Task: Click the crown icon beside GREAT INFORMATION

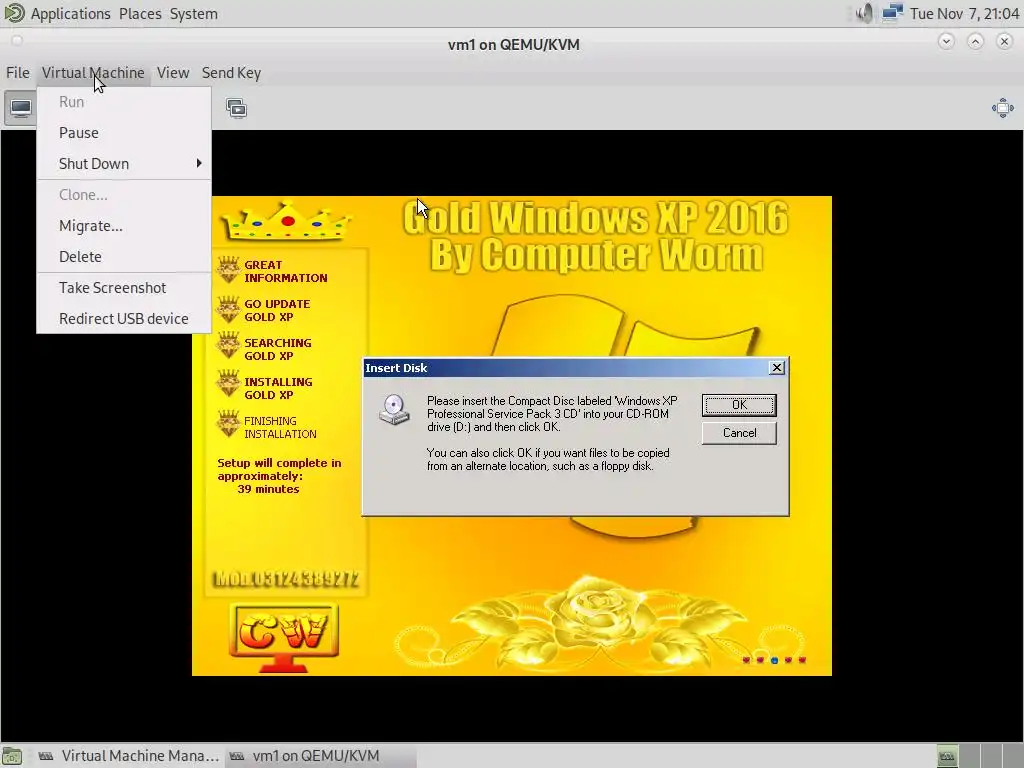Action: pyautogui.click(x=229, y=270)
